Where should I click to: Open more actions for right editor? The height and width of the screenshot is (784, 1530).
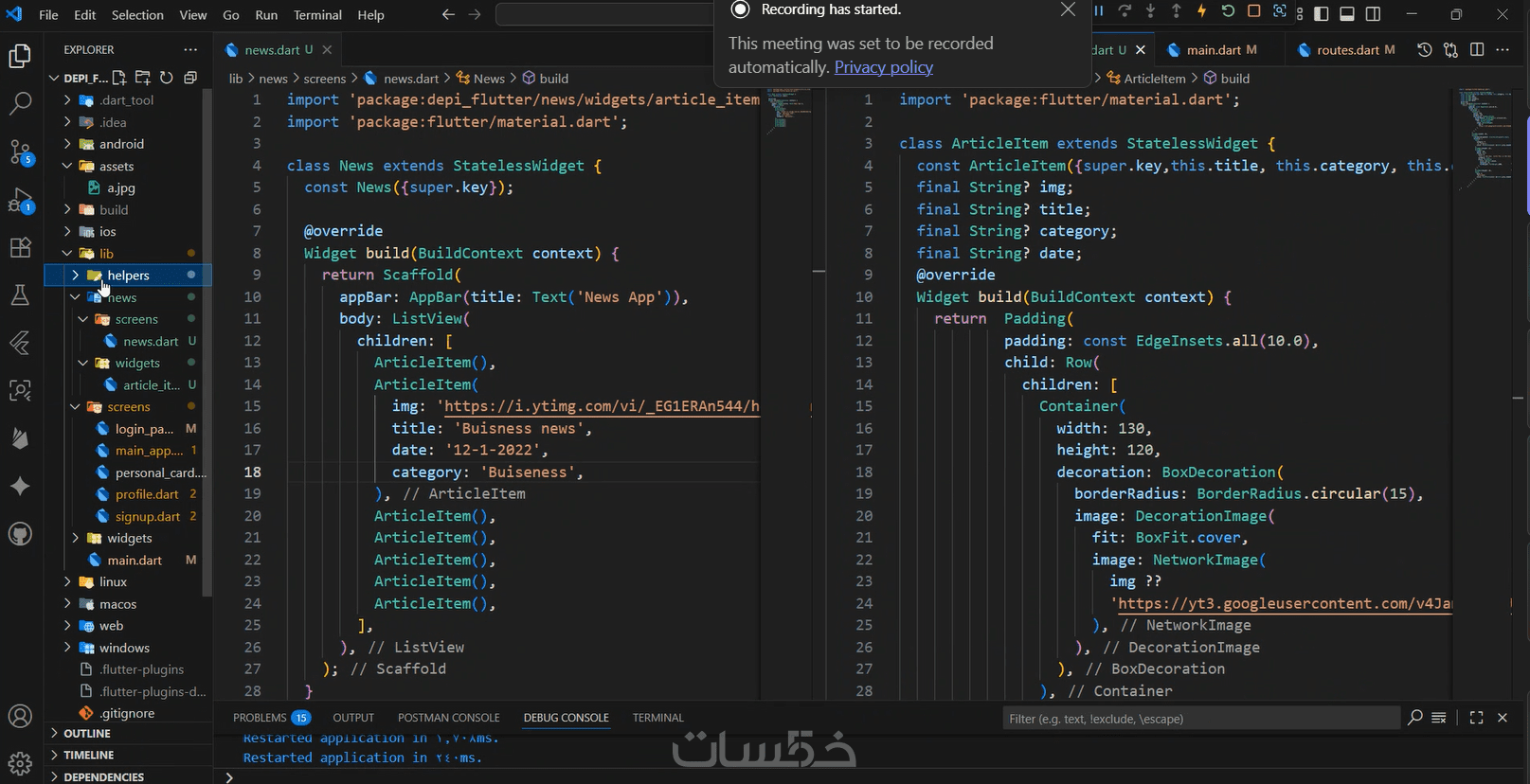(1503, 50)
